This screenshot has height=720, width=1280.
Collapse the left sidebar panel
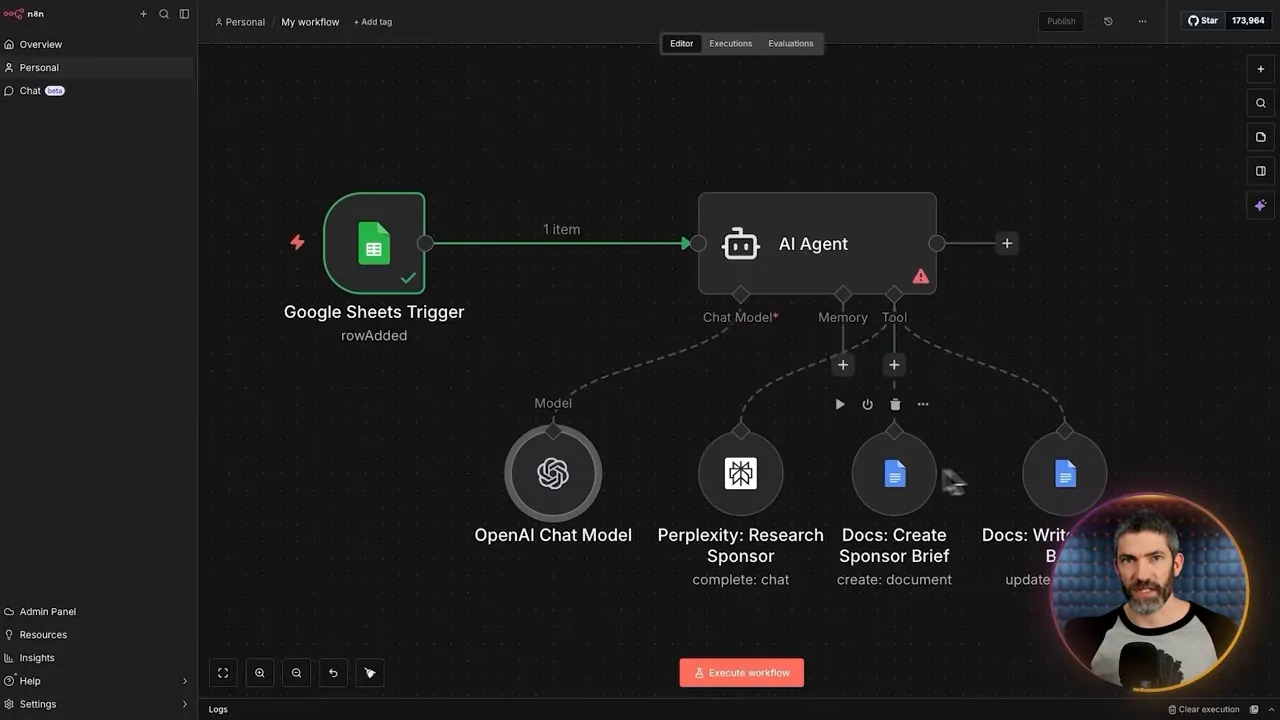pyautogui.click(x=184, y=14)
